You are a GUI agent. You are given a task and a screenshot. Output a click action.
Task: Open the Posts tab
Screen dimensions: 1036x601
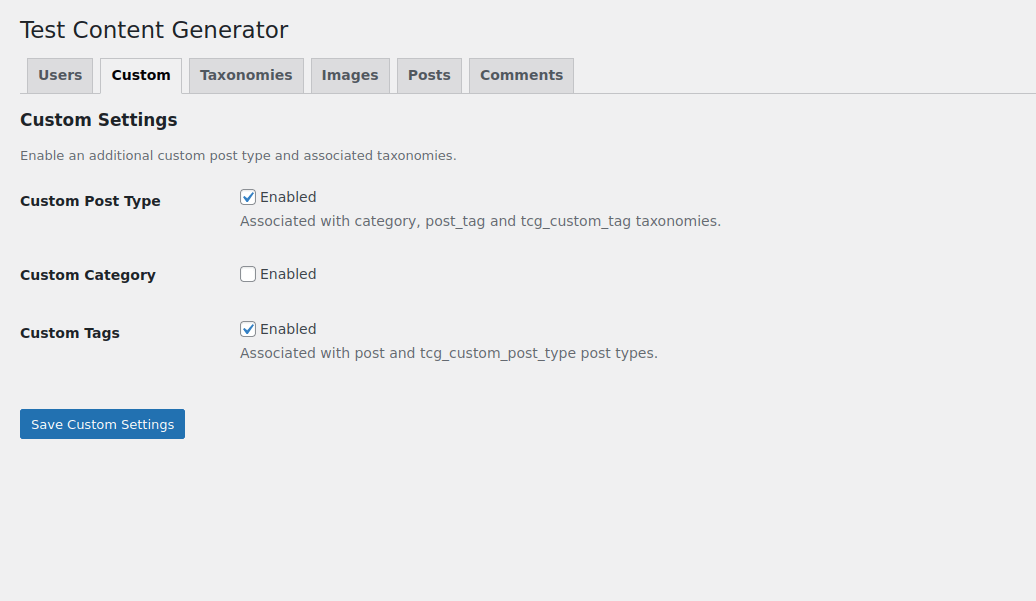(x=429, y=75)
